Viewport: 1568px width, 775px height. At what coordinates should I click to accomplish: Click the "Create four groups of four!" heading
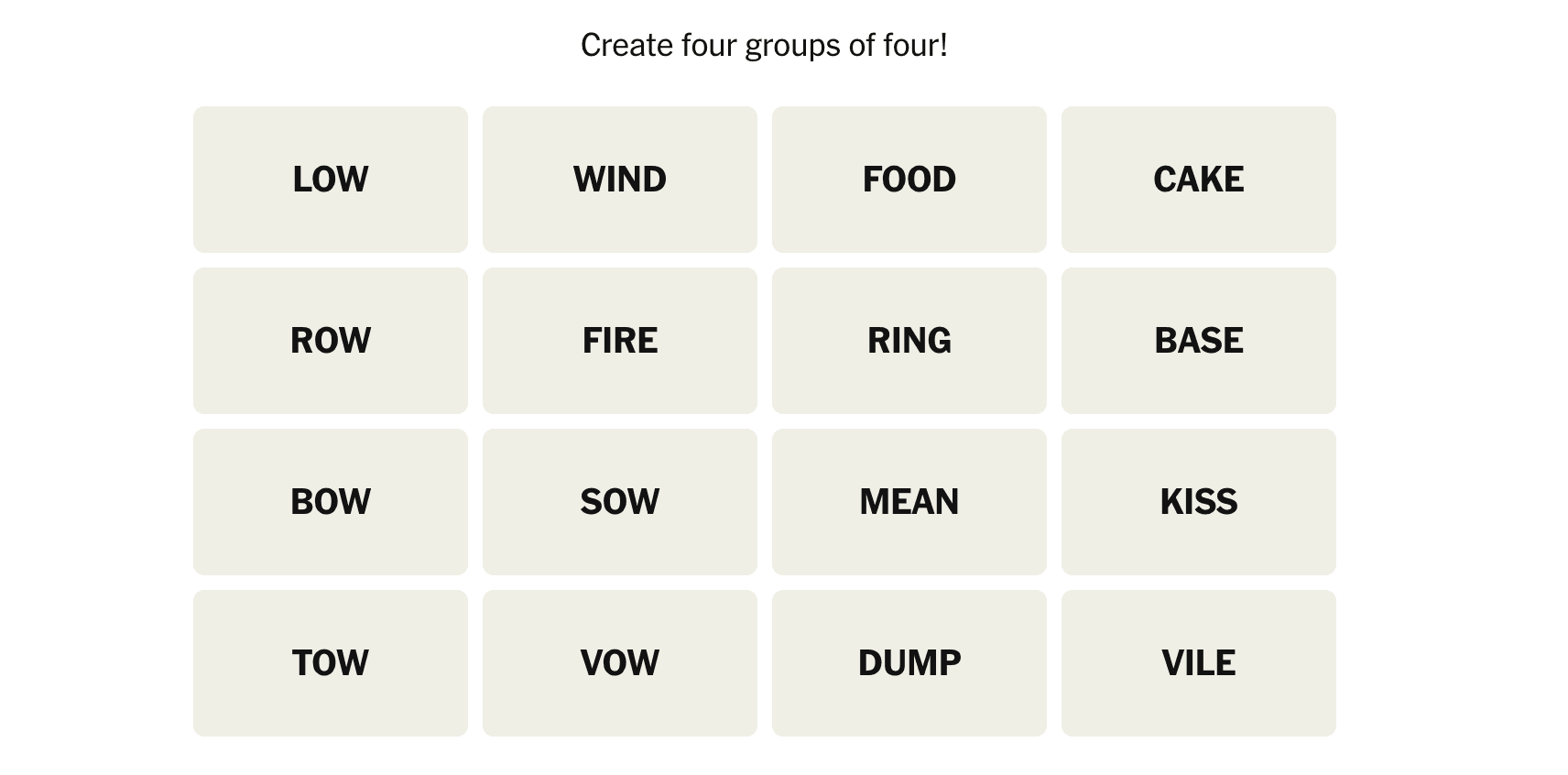(x=764, y=45)
